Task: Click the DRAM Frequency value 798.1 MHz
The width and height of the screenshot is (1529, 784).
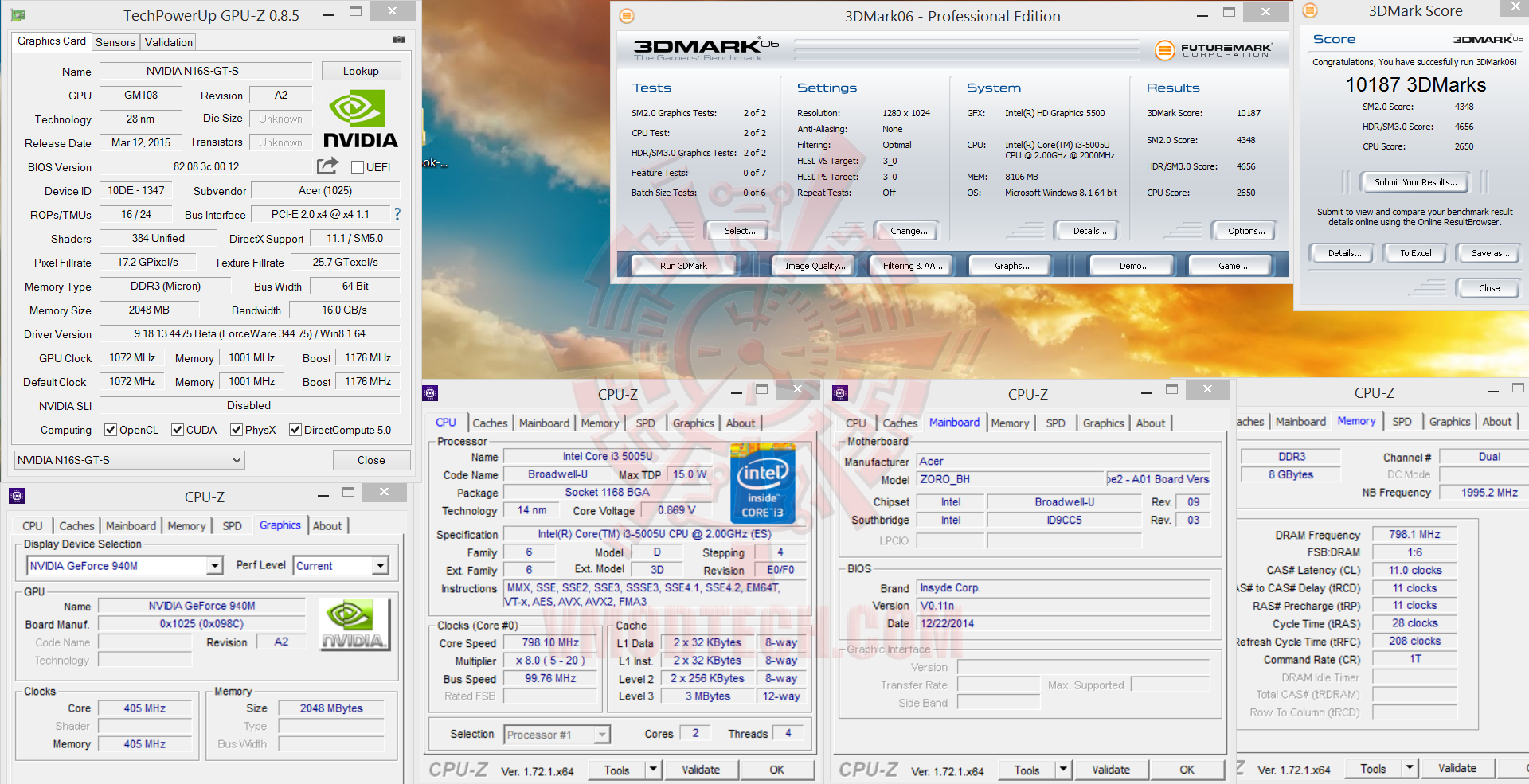Action: [1414, 535]
